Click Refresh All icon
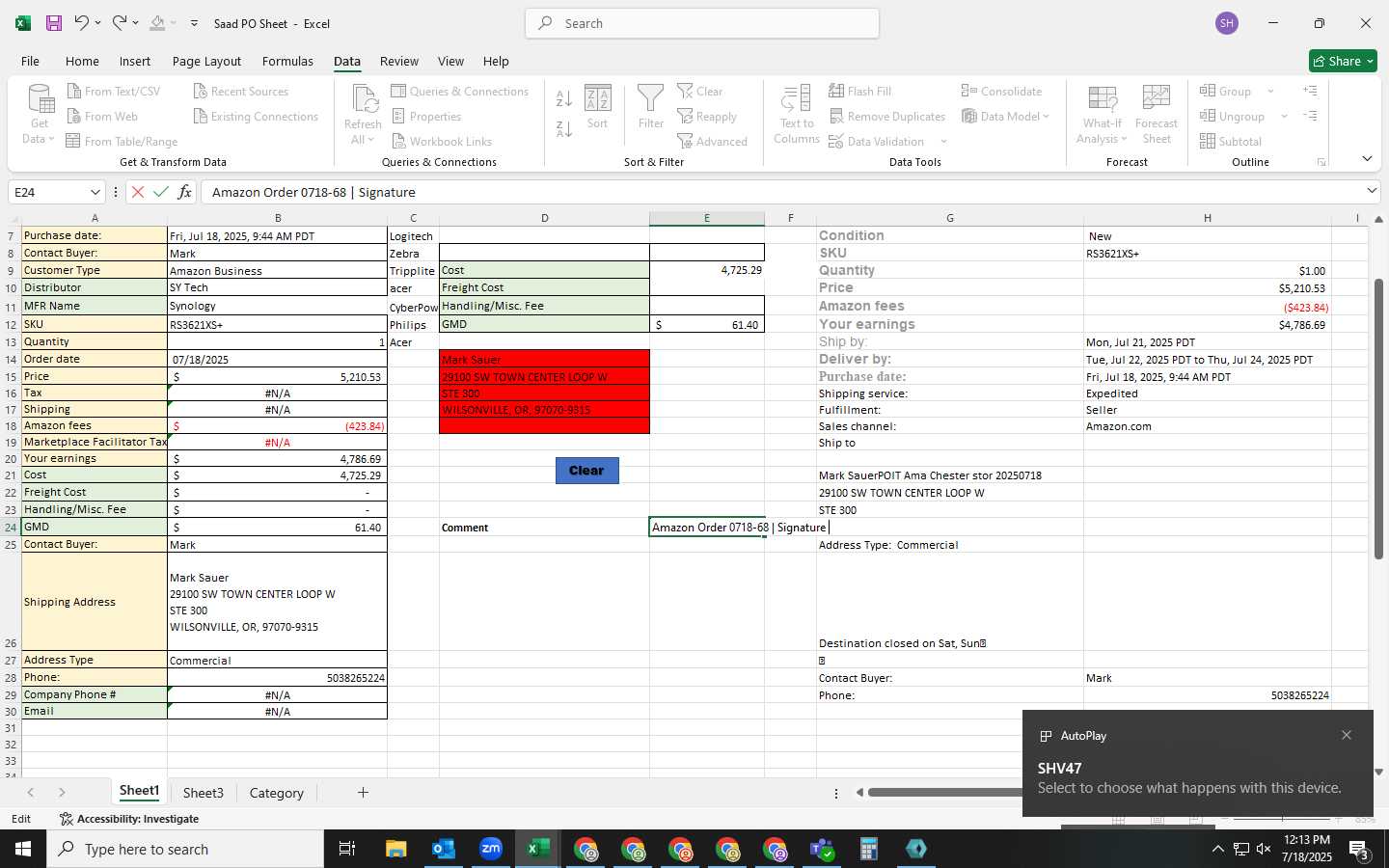The image size is (1389, 868). point(364,114)
